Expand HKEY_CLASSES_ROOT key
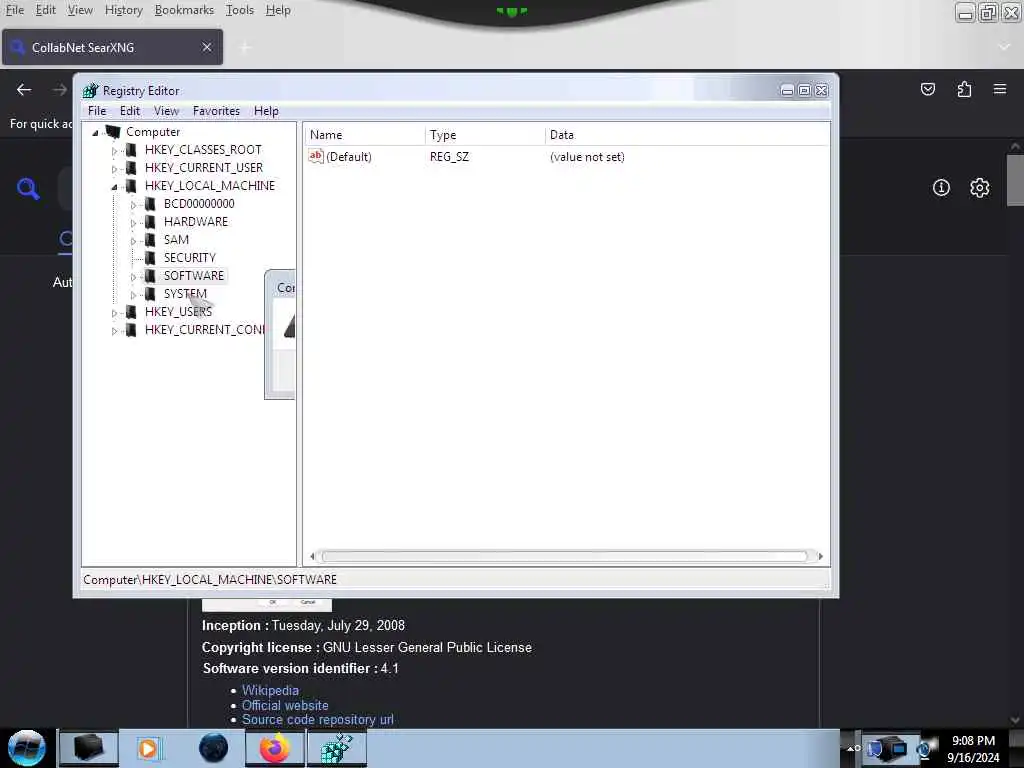 114,151
